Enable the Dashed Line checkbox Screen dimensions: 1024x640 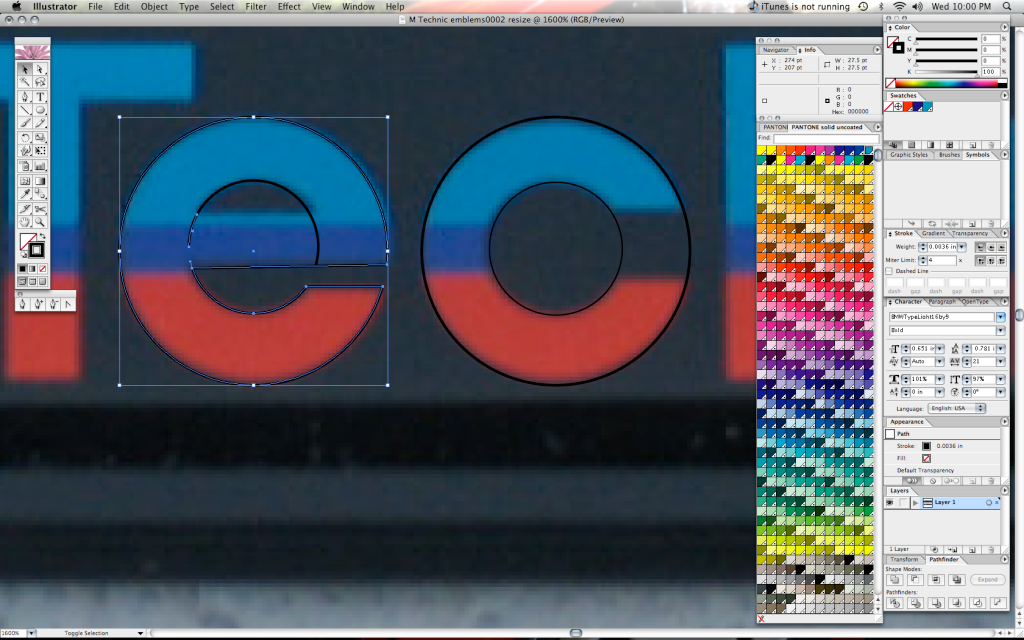(889, 271)
